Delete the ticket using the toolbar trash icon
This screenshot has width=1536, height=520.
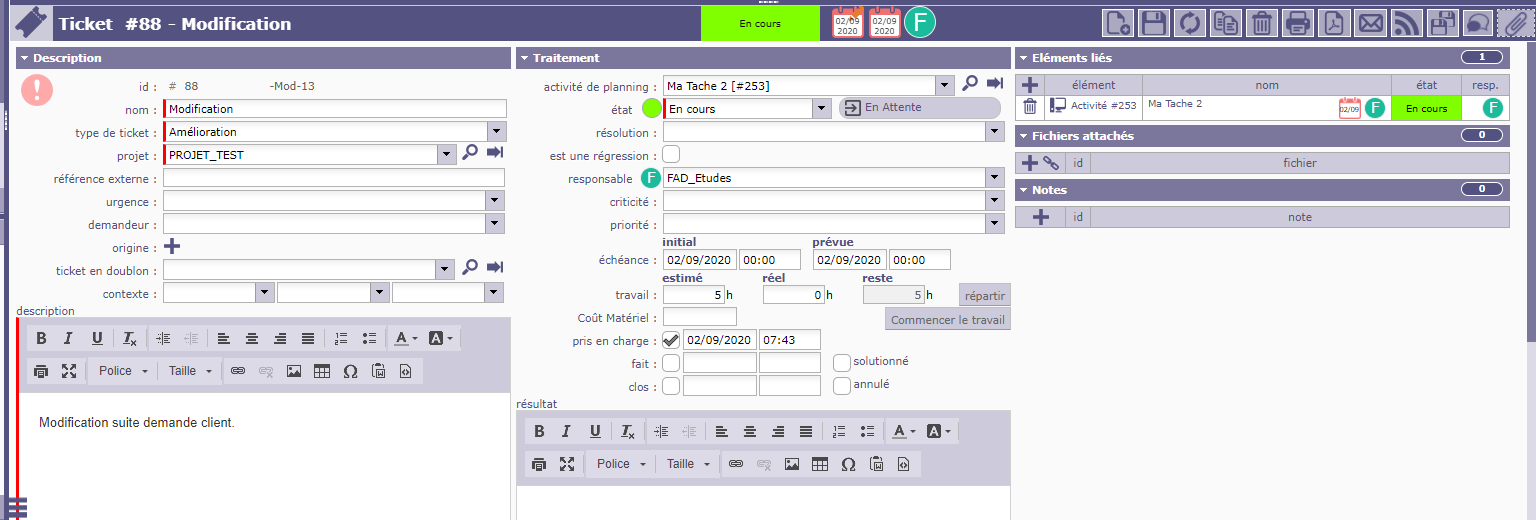[1262, 22]
